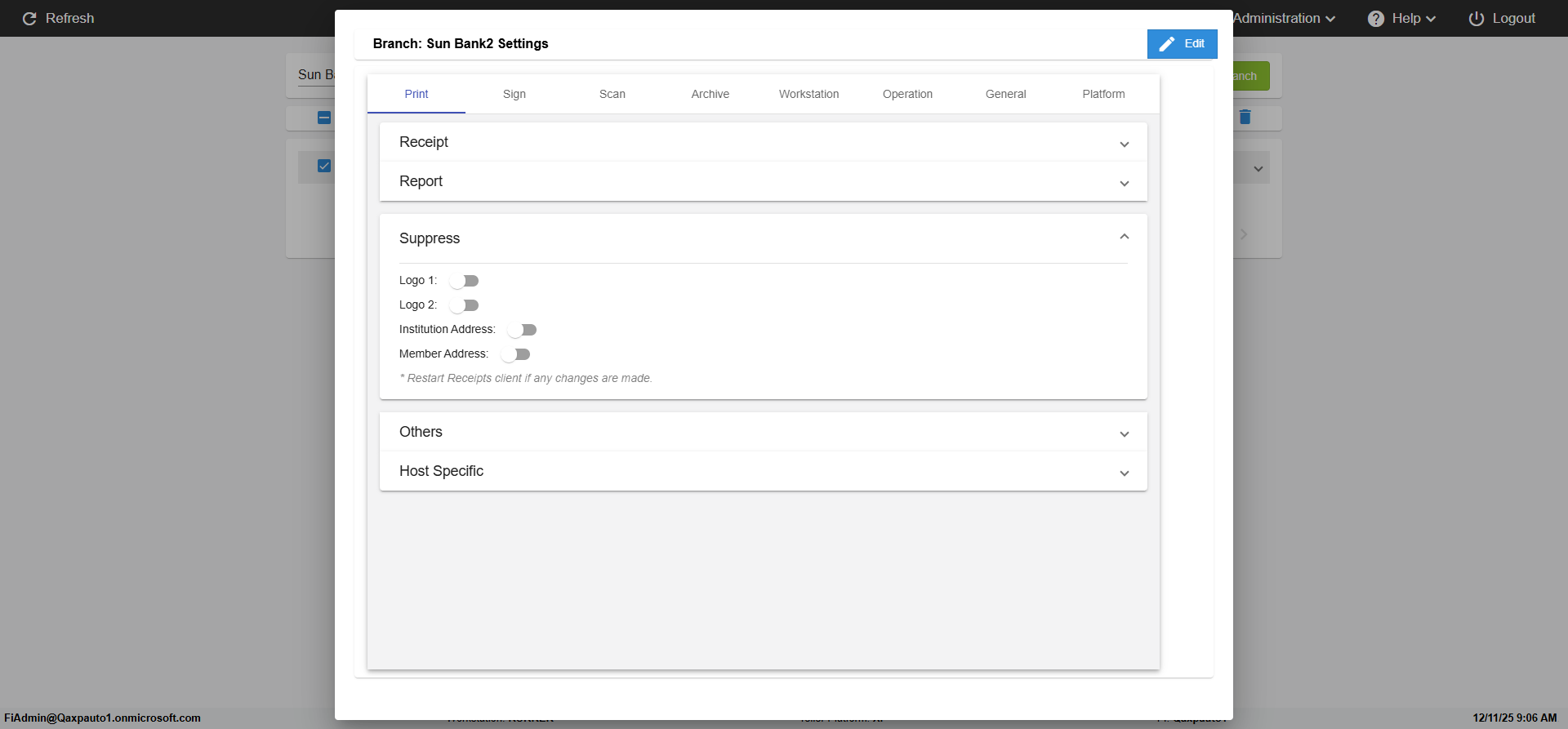Toggle the Logo 2 suppress switch
Screen dimensions: 1568x729
point(464,305)
